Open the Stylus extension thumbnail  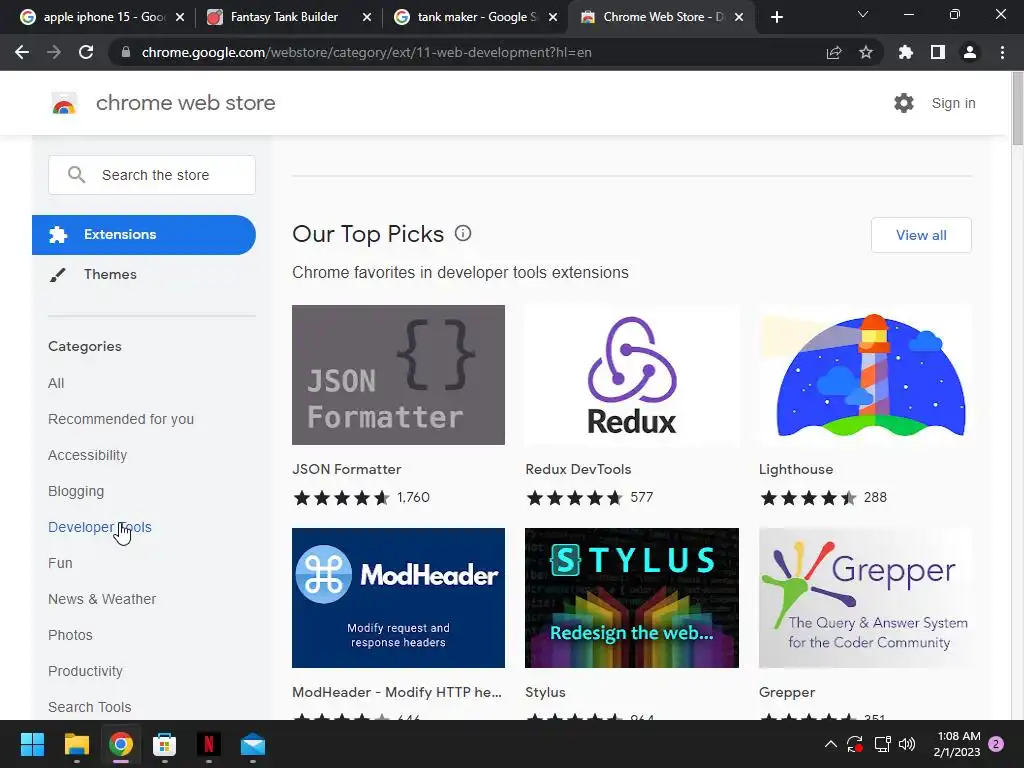pyautogui.click(x=632, y=598)
